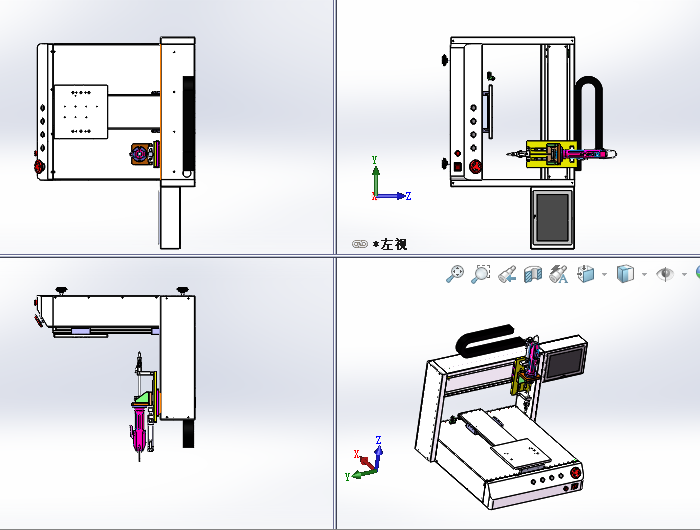
Task: Select the perforated worktable plate in top-left view
Action: point(81,112)
